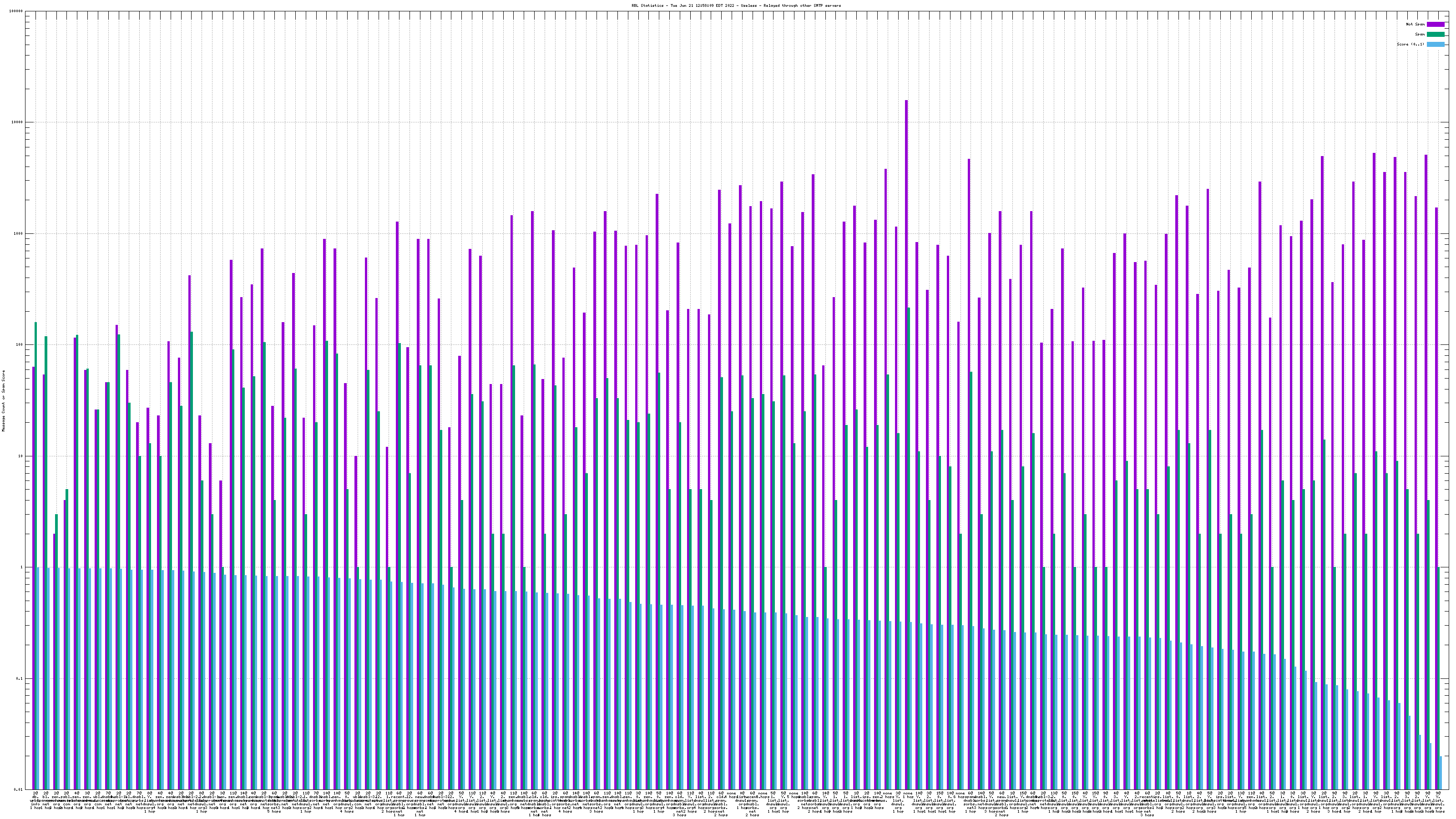Click the blue Score legend swatch
1456x819 pixels.
pyautogui.click(x=1436, y=44)
